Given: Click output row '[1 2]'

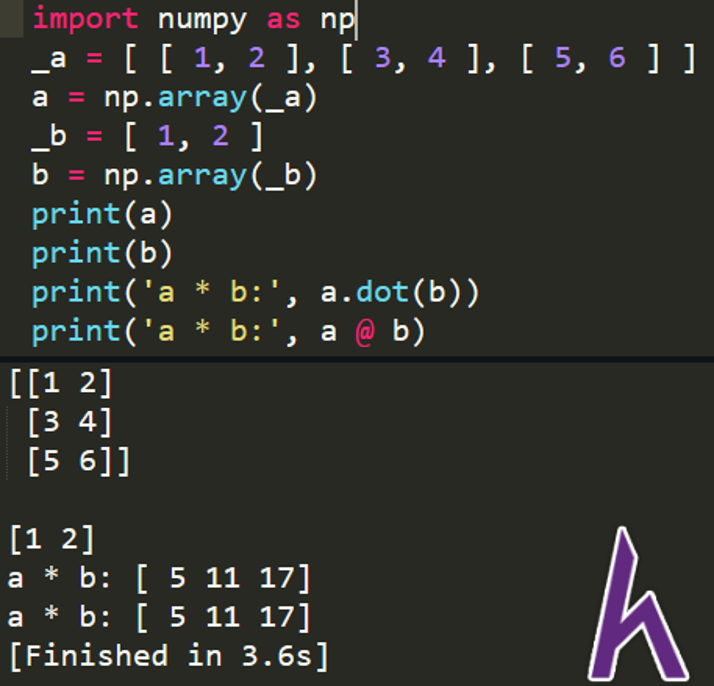Looking at the screenshot, I should (x=51, y=539).
